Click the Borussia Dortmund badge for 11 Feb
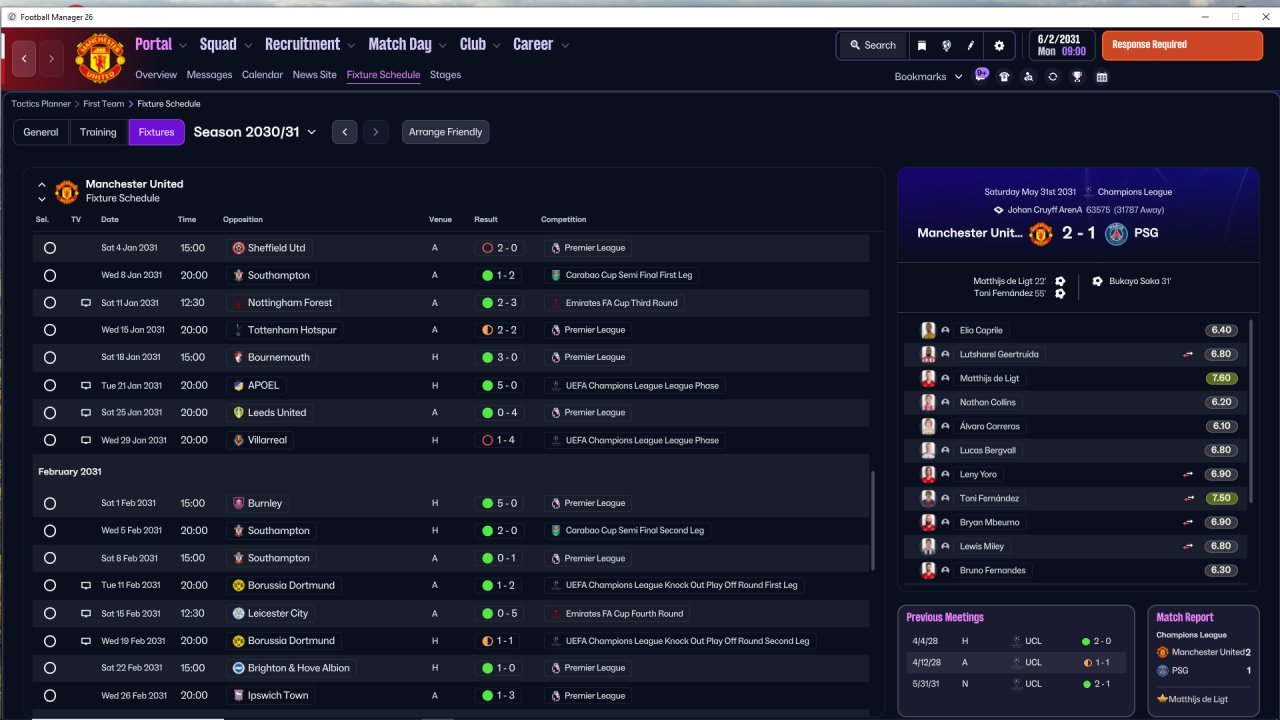 tap(238, 585)
